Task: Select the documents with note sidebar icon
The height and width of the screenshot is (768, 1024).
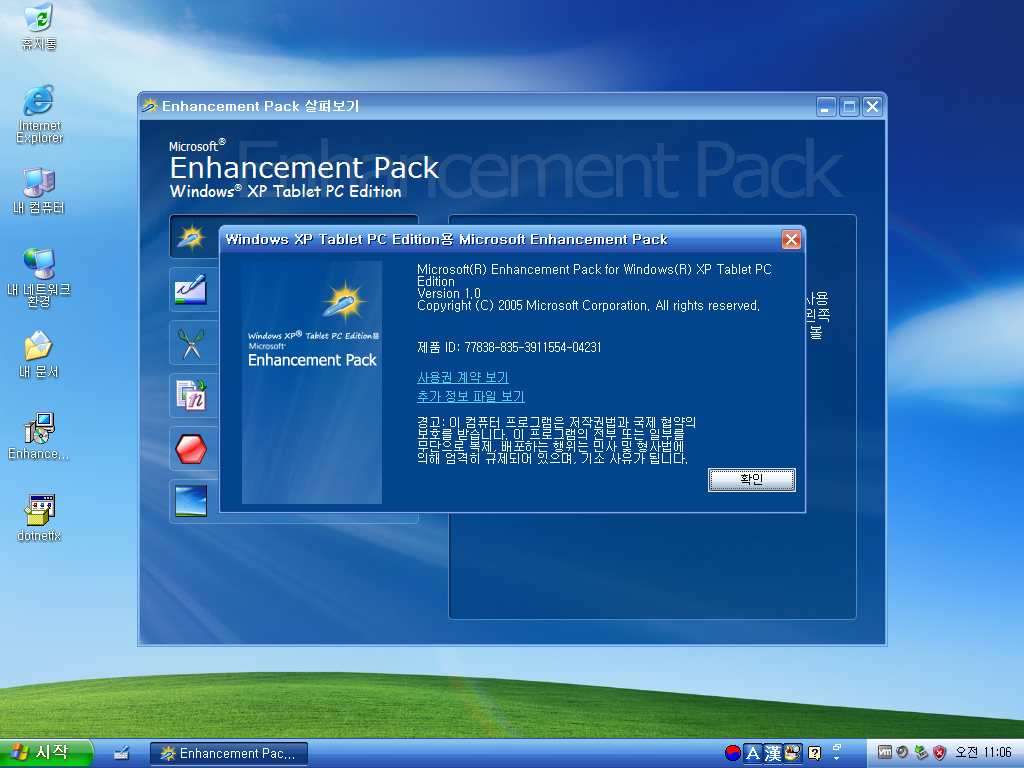Action: point(191,396)
